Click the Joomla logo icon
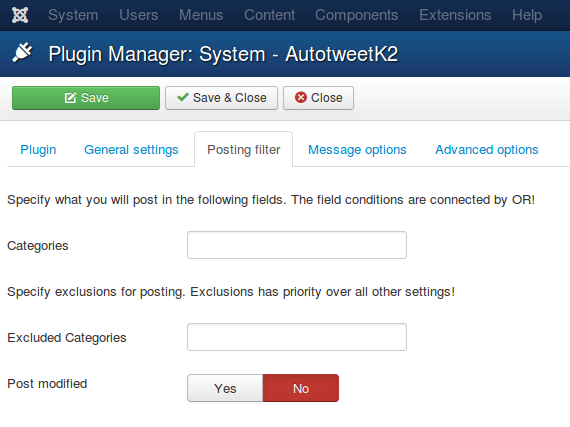 pos(20,15)
